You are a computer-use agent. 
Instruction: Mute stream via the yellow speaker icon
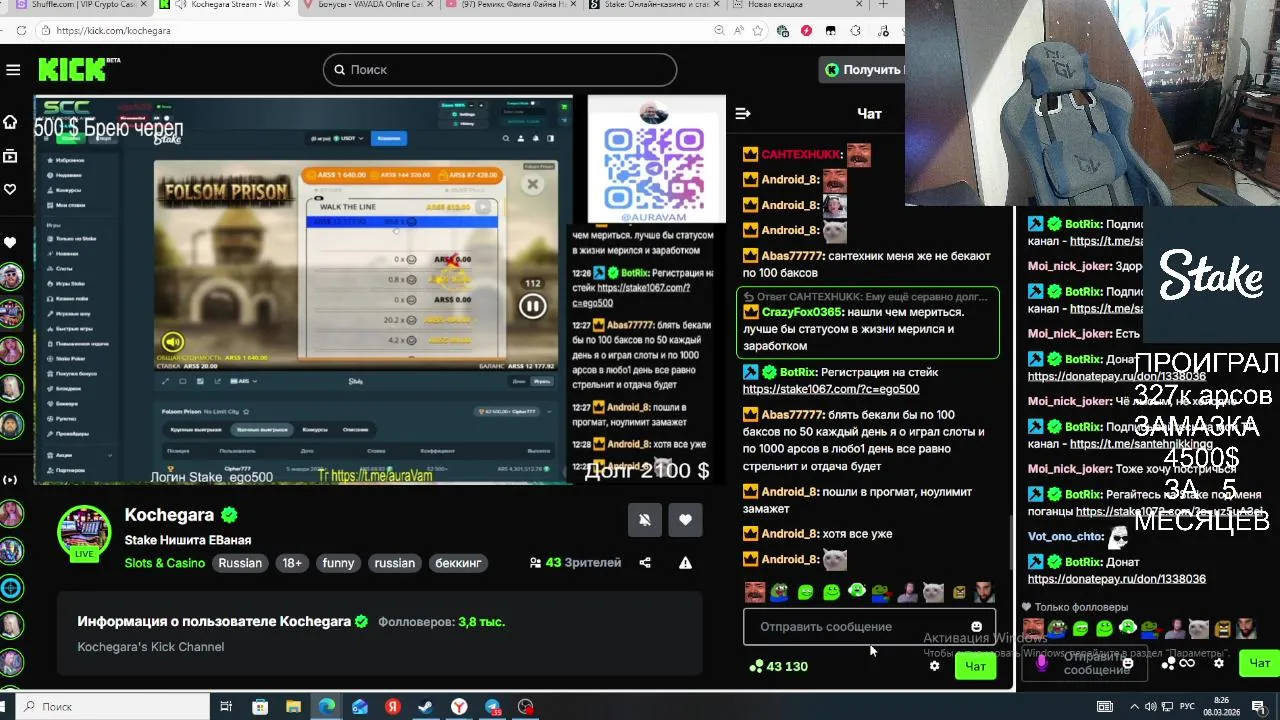click(173, 343)
